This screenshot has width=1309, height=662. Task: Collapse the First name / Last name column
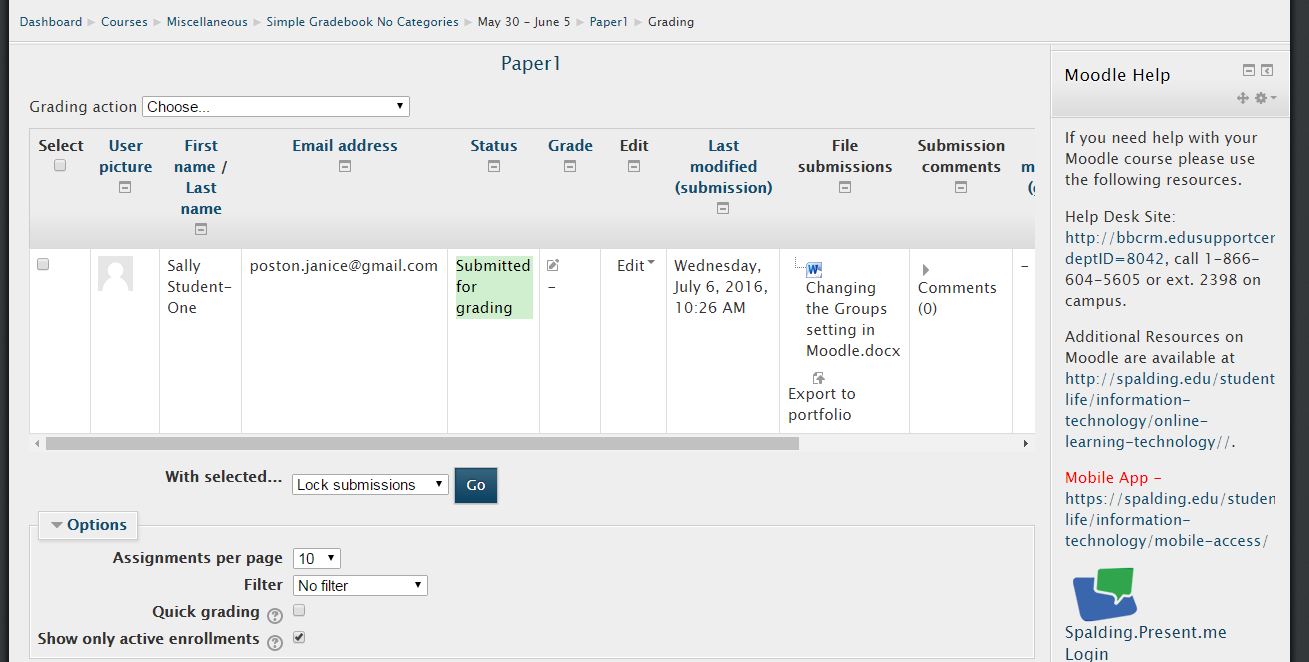[x=201, y=229]
